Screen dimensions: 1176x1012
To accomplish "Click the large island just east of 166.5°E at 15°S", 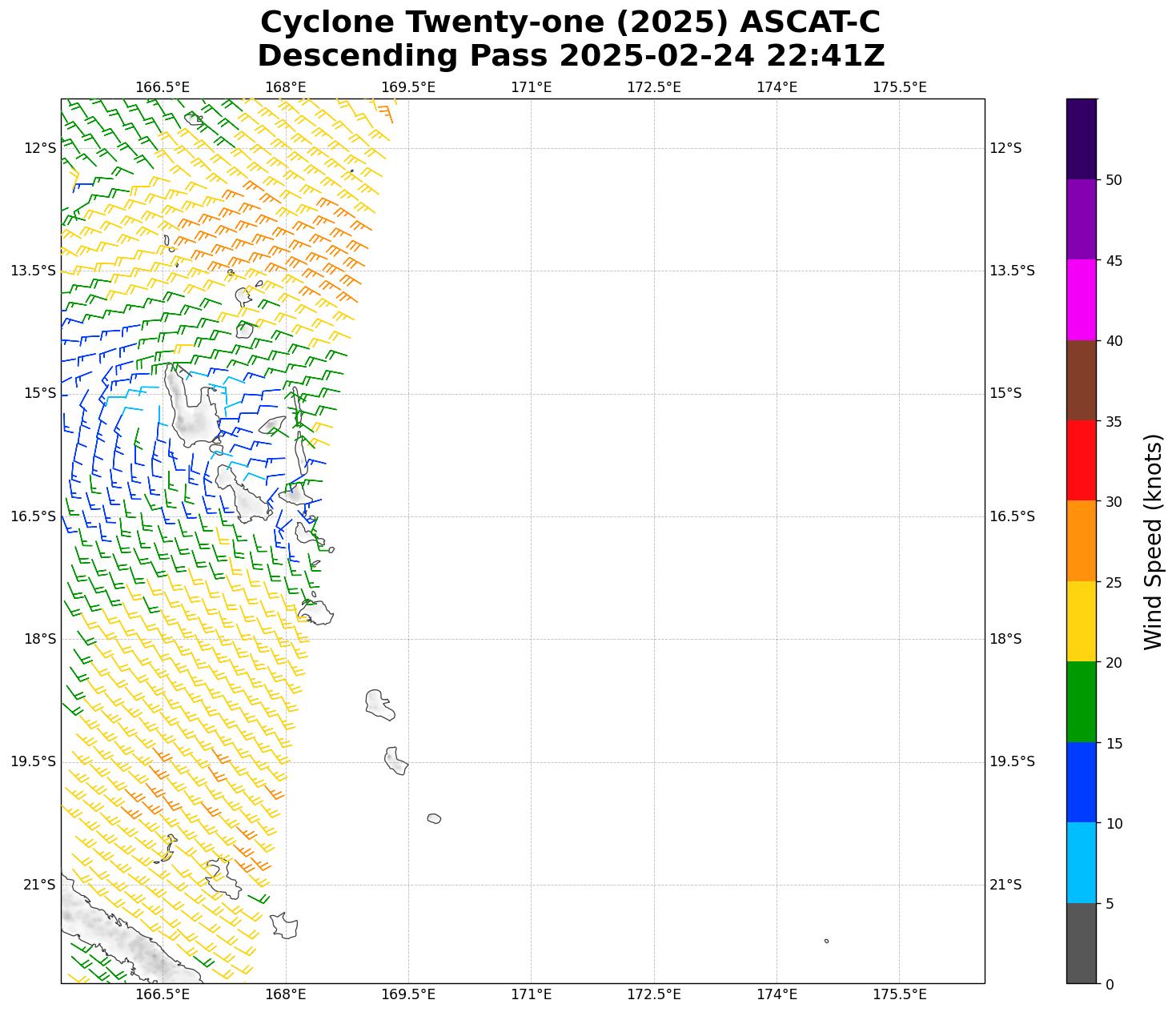I will pyautogui.click(x=191, y=410).
